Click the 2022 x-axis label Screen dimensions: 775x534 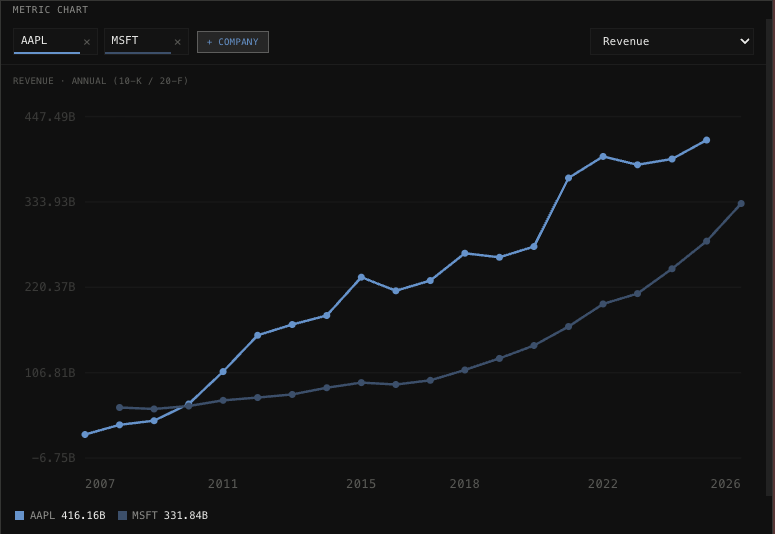coord(603,484)
